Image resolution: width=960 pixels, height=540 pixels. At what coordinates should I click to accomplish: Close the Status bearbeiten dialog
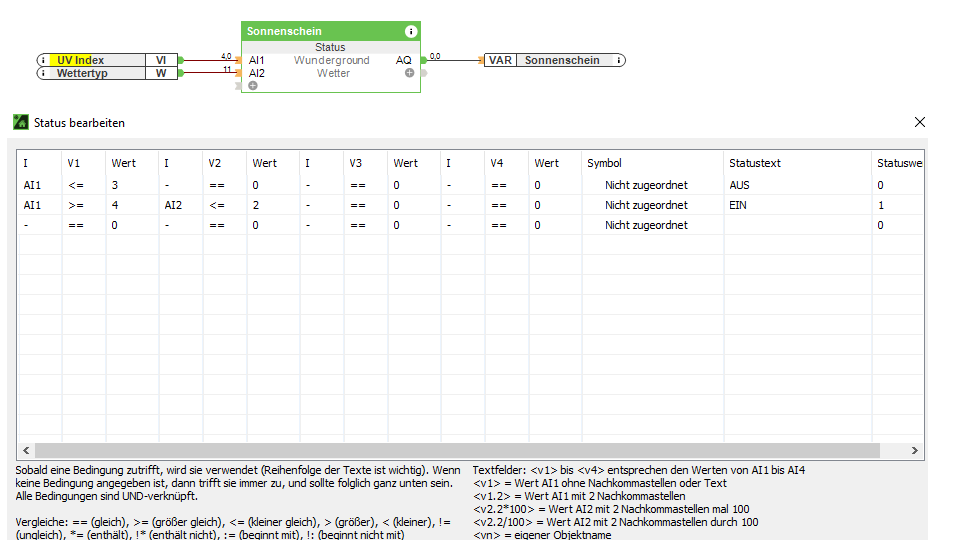(x=920, y=122)
